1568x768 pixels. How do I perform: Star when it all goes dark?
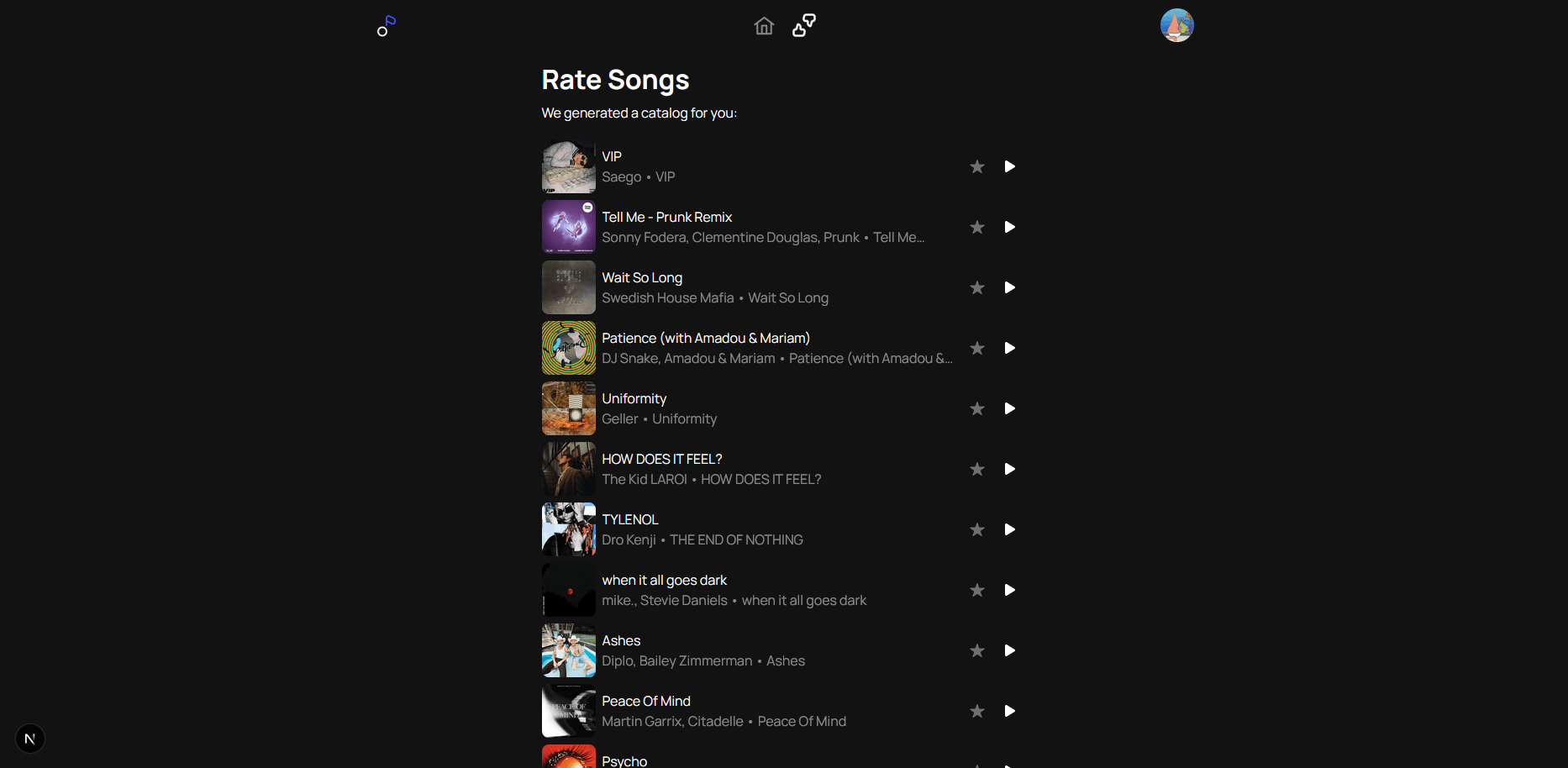click(x=977, y=590)
